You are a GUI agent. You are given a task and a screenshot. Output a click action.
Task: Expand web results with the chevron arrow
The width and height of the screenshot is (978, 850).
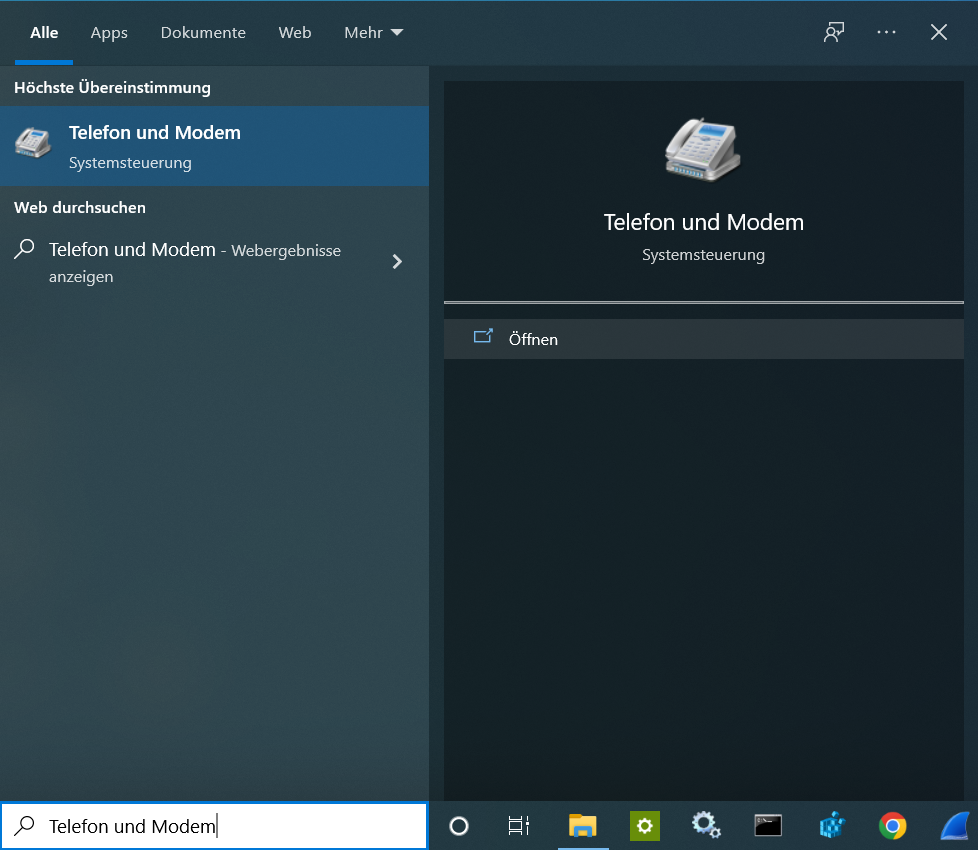tap(397, 262)
